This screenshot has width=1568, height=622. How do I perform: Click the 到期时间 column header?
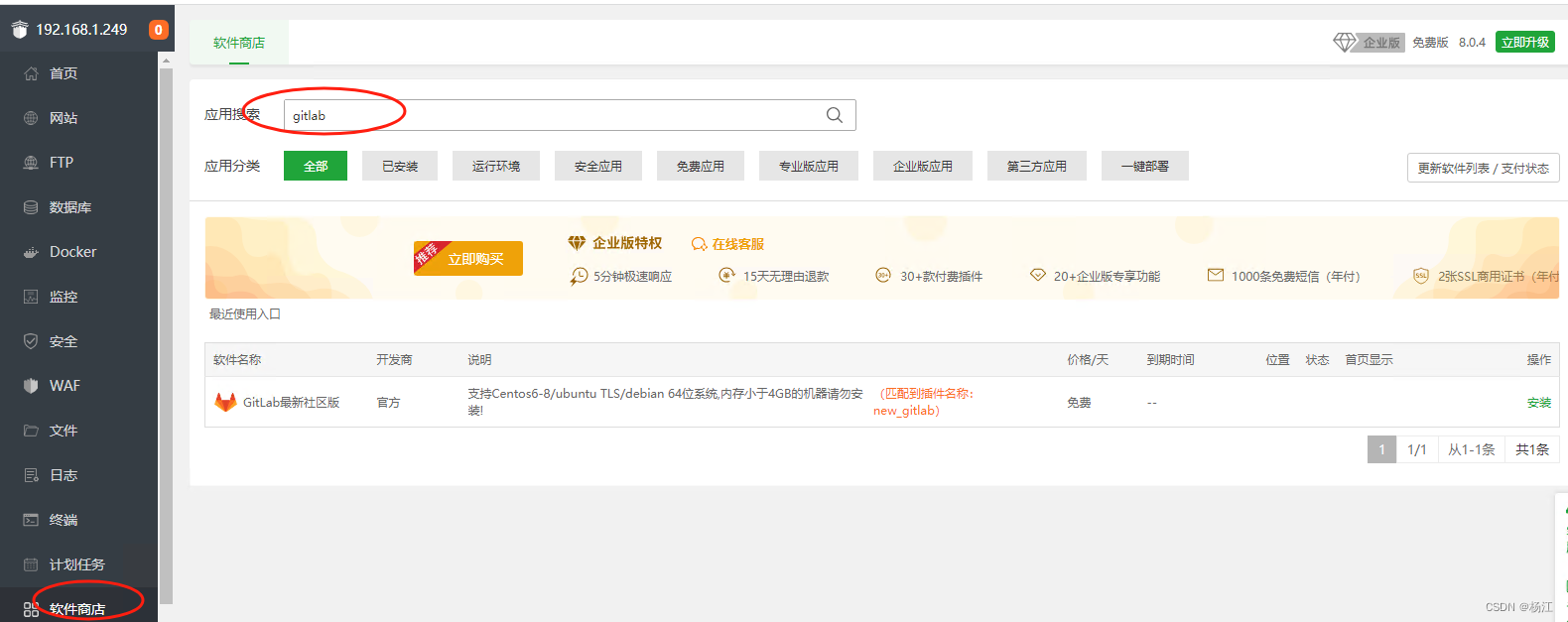pos(1171,359)
